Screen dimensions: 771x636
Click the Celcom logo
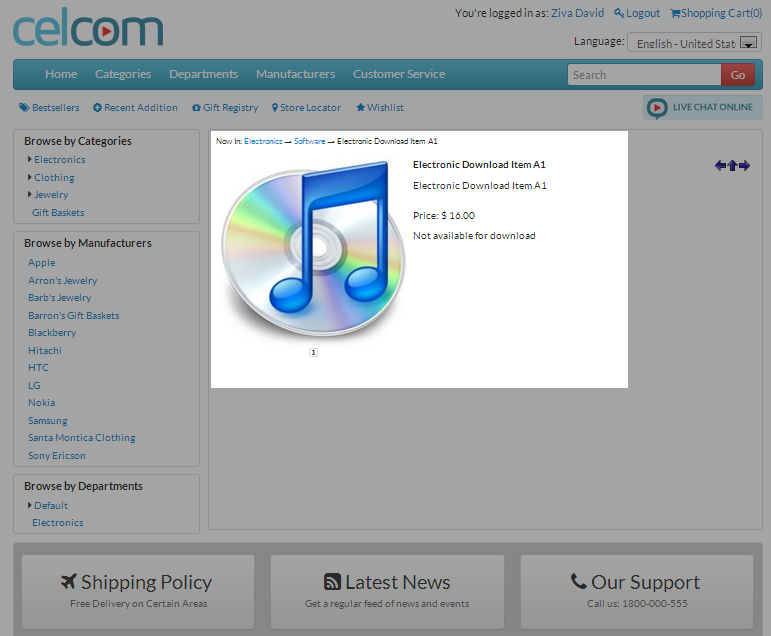[88, 28]
